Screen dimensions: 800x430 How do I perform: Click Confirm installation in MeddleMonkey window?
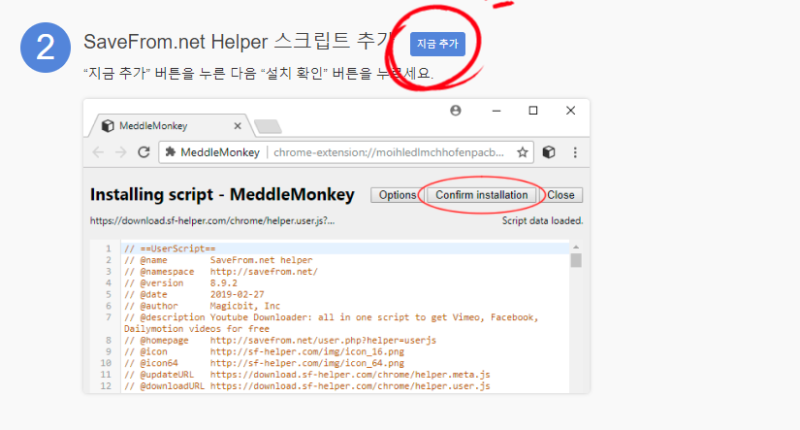481,195
